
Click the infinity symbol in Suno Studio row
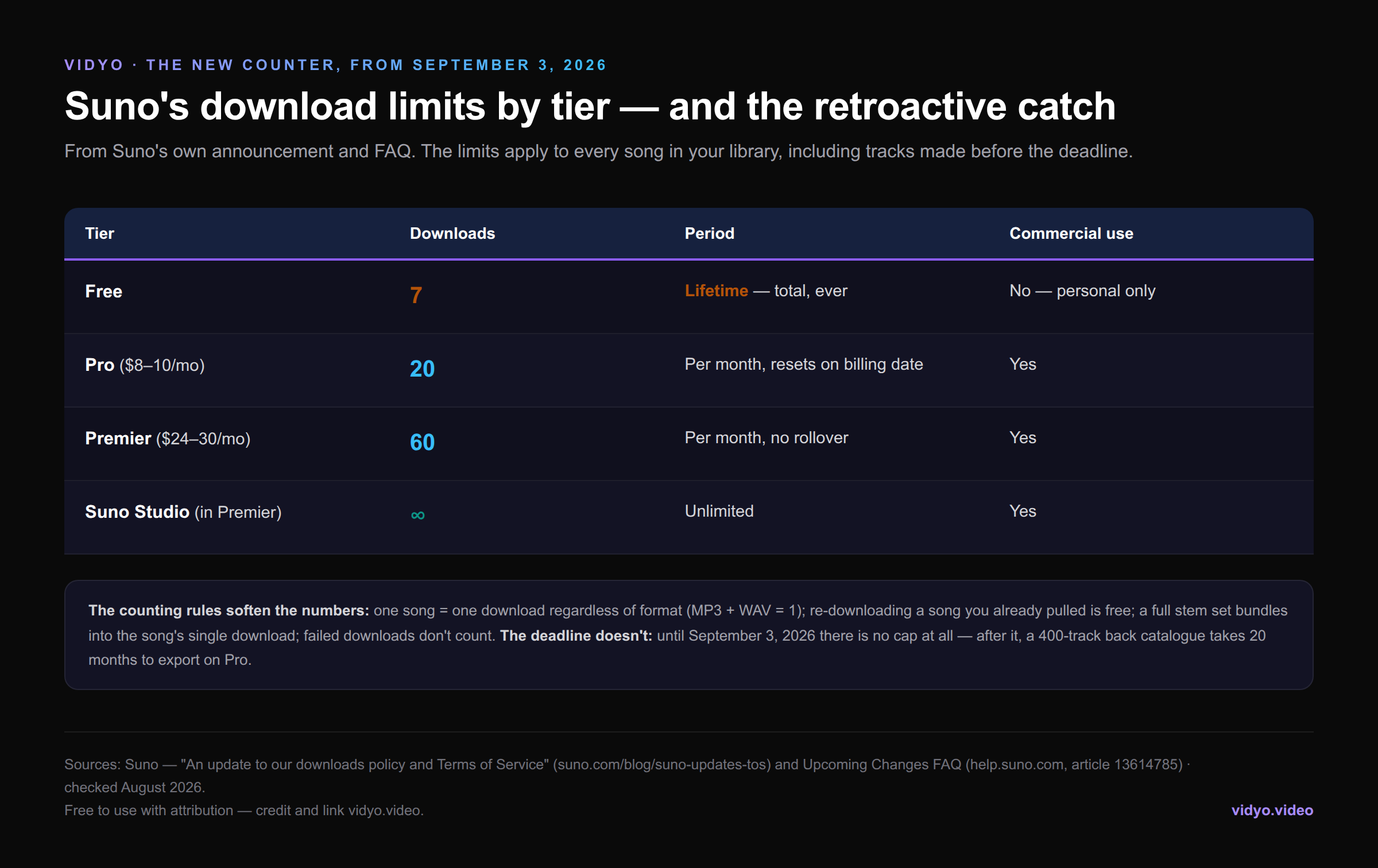pyautogui.click(x=418, y=515)
